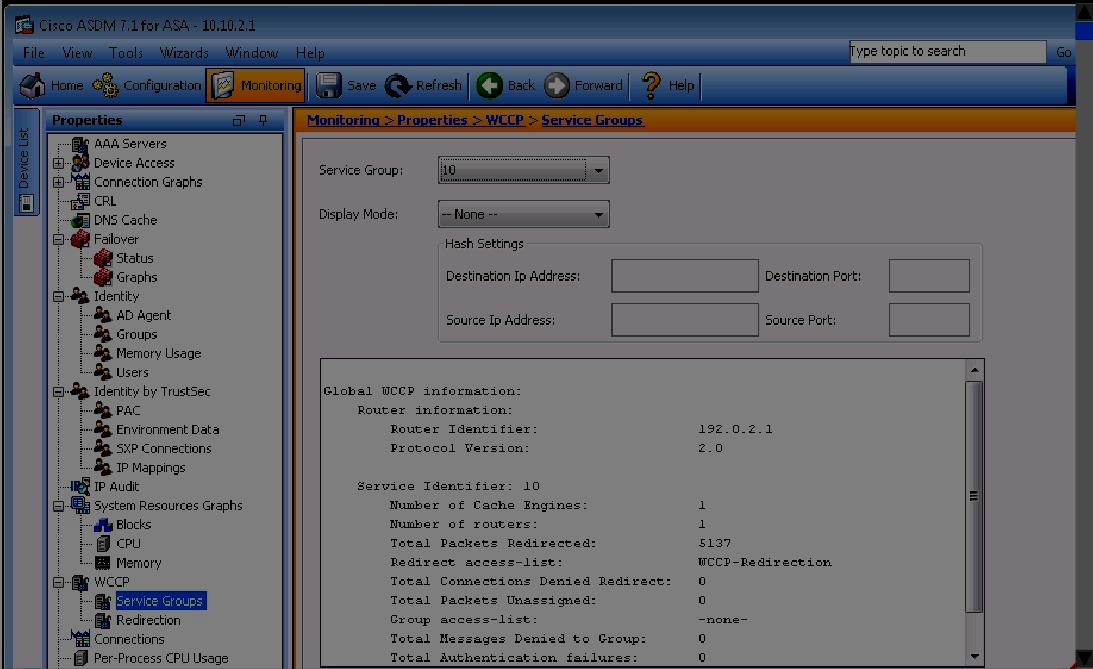
Task: Click the Device Access icon
Action: click(81, 162)
